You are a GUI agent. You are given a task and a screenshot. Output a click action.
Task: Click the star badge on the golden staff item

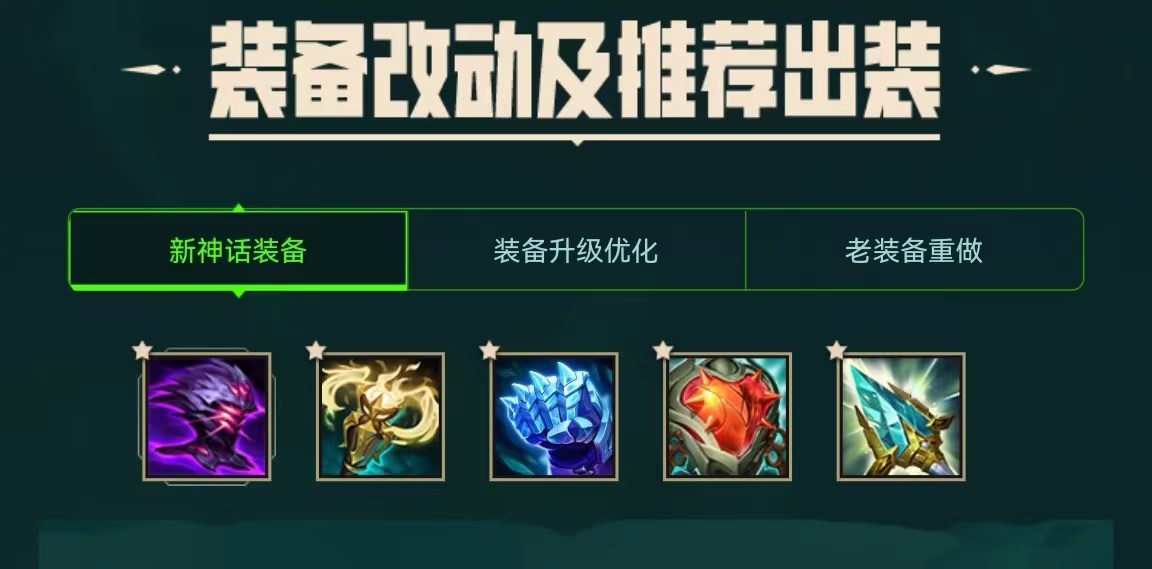pos(316,351)
